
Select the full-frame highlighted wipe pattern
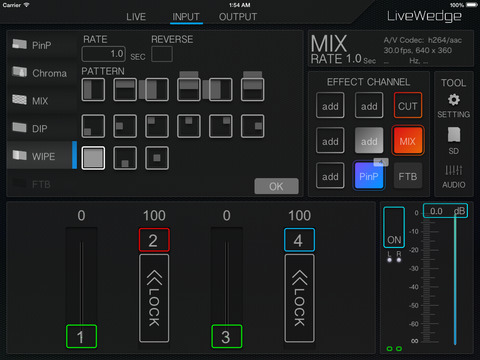click(x=93, y=158)
